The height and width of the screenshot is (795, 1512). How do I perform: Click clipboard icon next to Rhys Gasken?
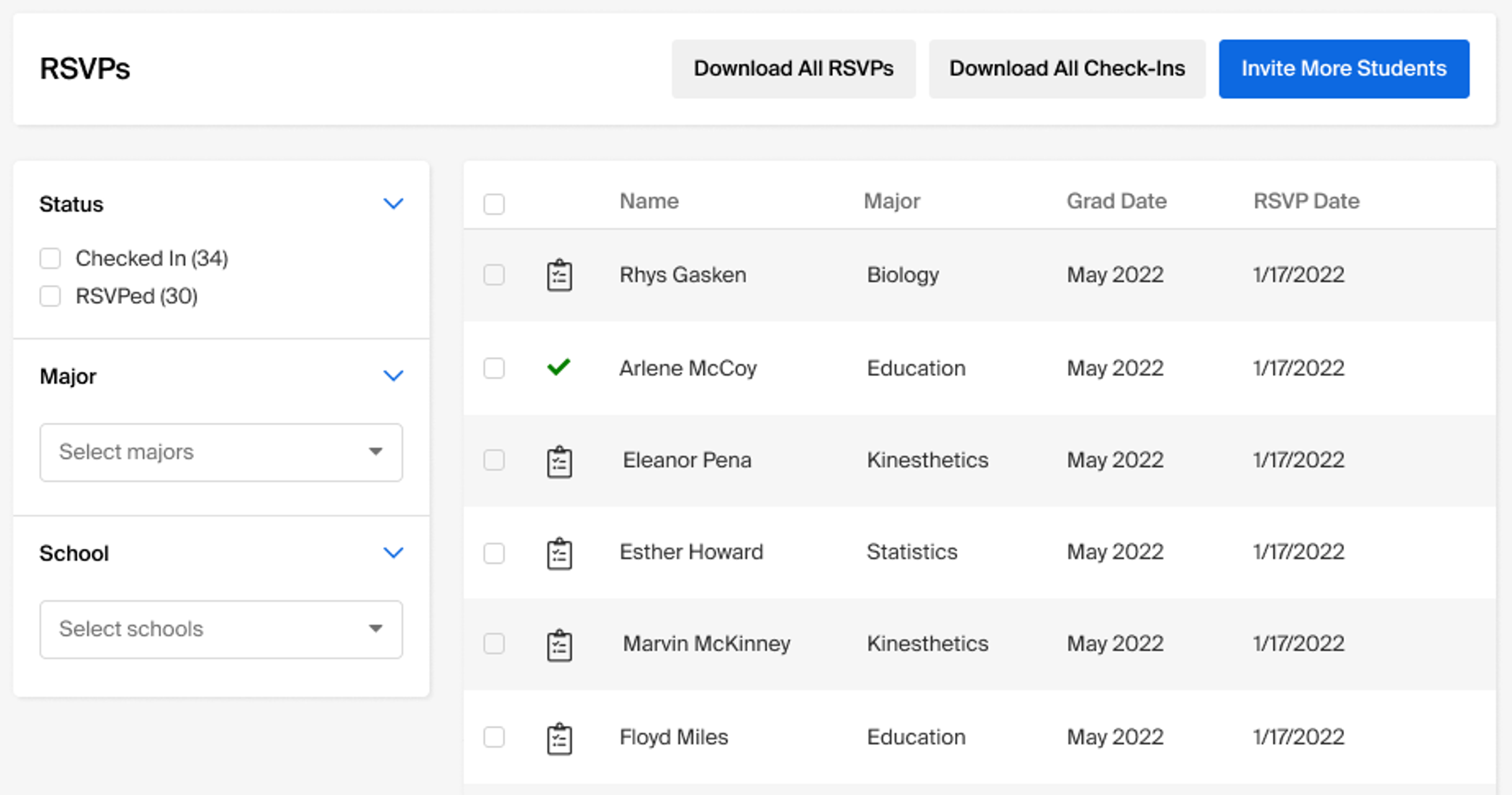coord(559,275)
